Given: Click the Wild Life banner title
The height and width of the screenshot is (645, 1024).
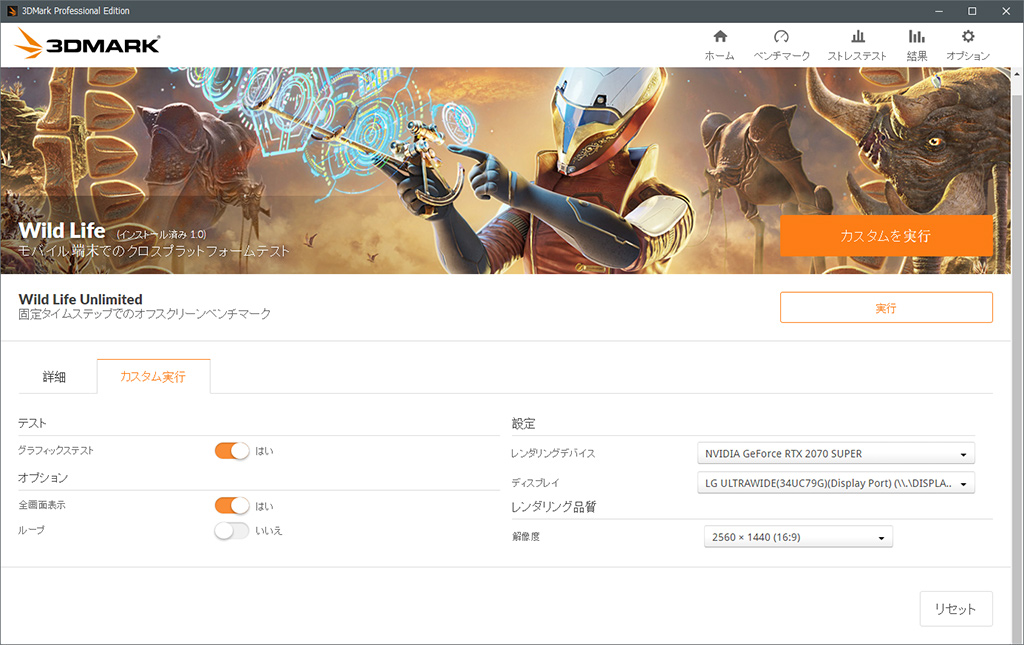Looking at the screenshot, I should click(x=62, y=230).
